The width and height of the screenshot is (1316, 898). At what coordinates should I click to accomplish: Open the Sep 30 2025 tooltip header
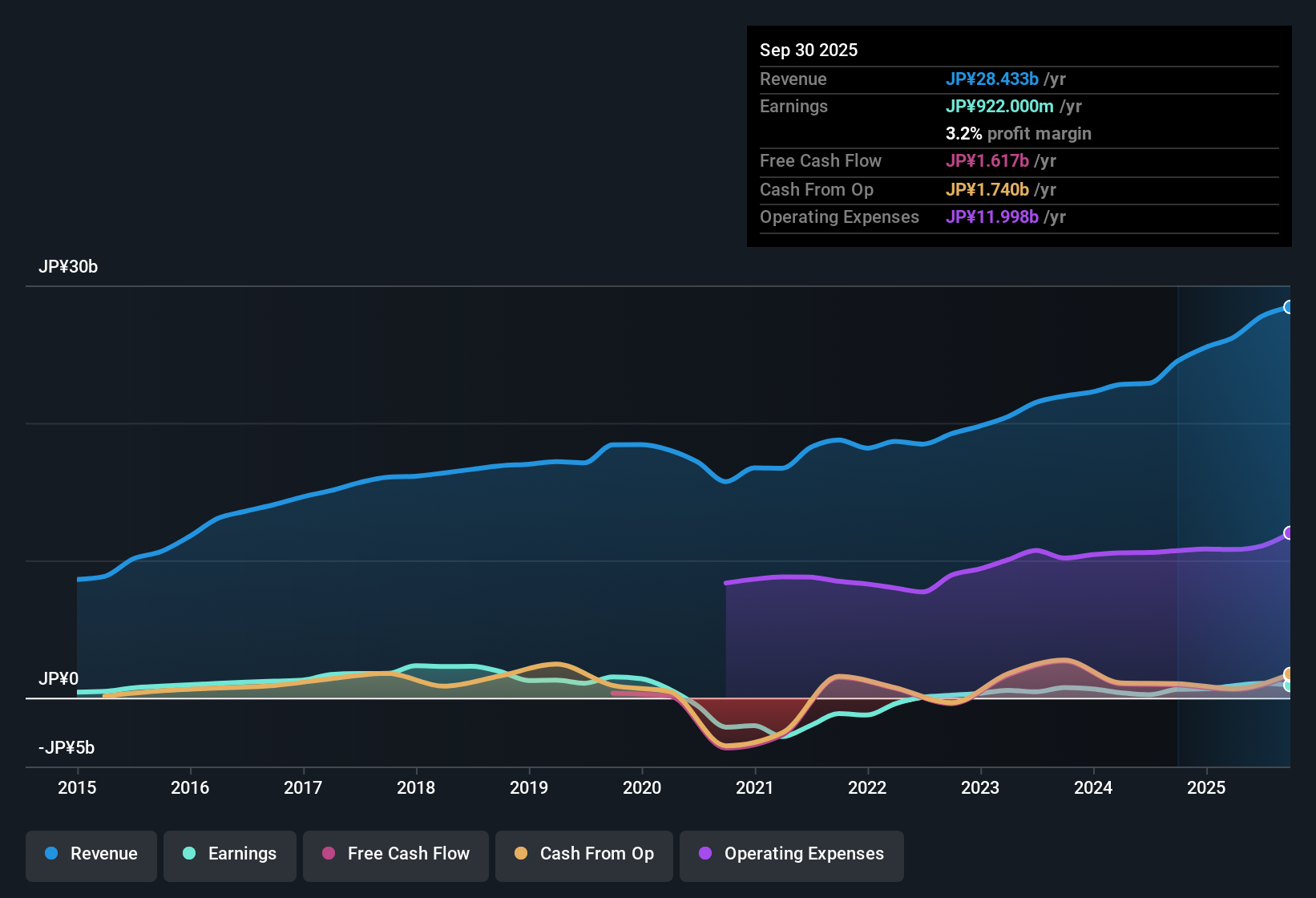(x=809, y=50)
